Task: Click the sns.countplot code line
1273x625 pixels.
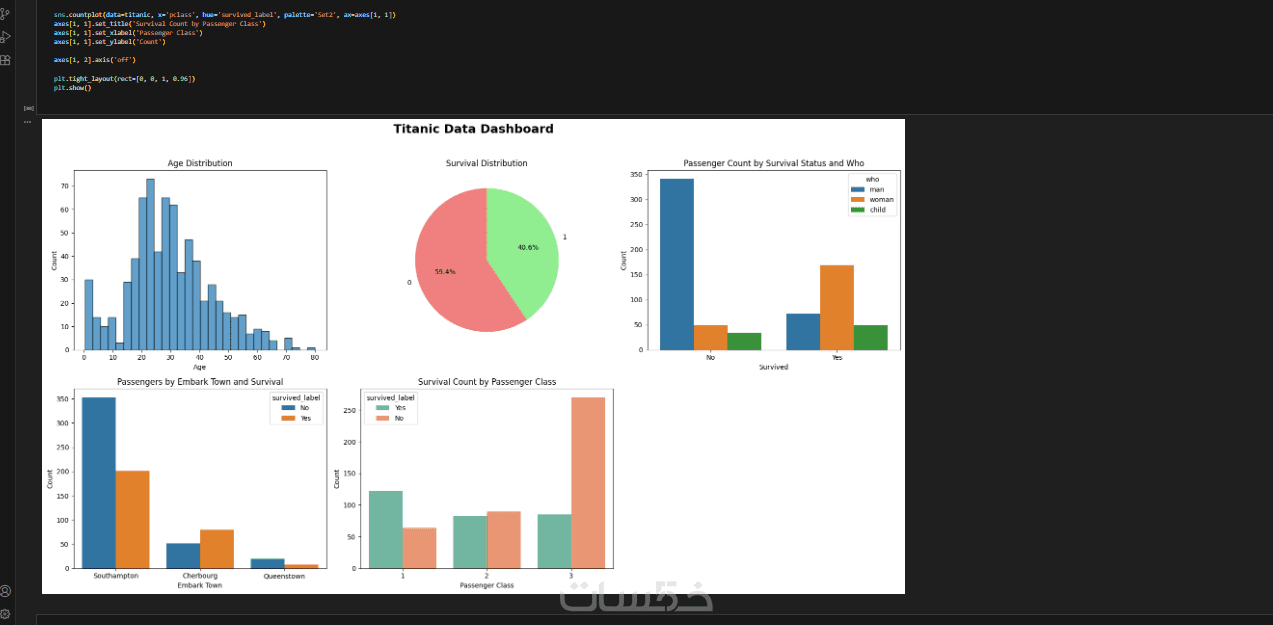Action: [x=225, y=15]
